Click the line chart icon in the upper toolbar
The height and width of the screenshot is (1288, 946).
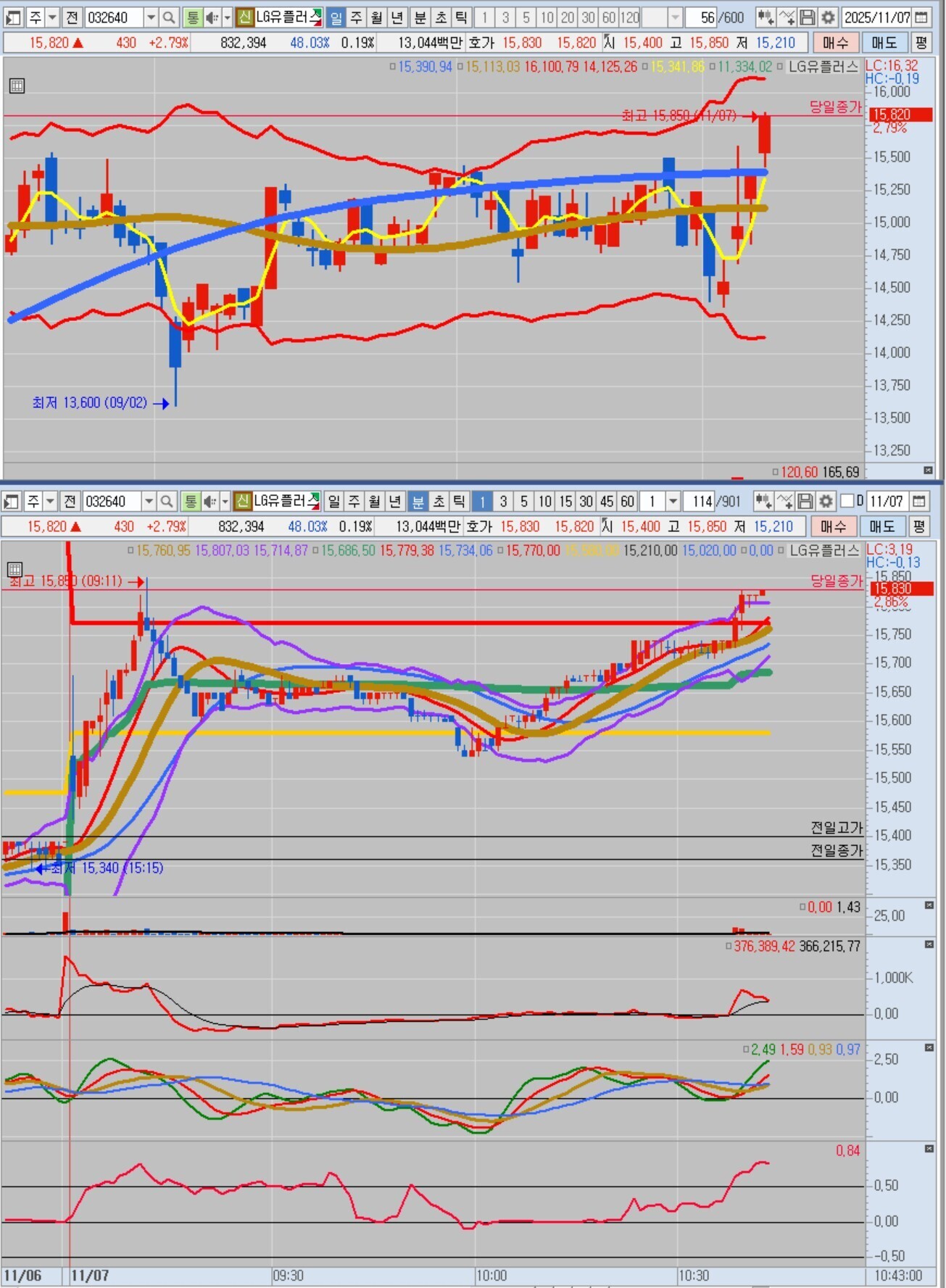(787, 17)
